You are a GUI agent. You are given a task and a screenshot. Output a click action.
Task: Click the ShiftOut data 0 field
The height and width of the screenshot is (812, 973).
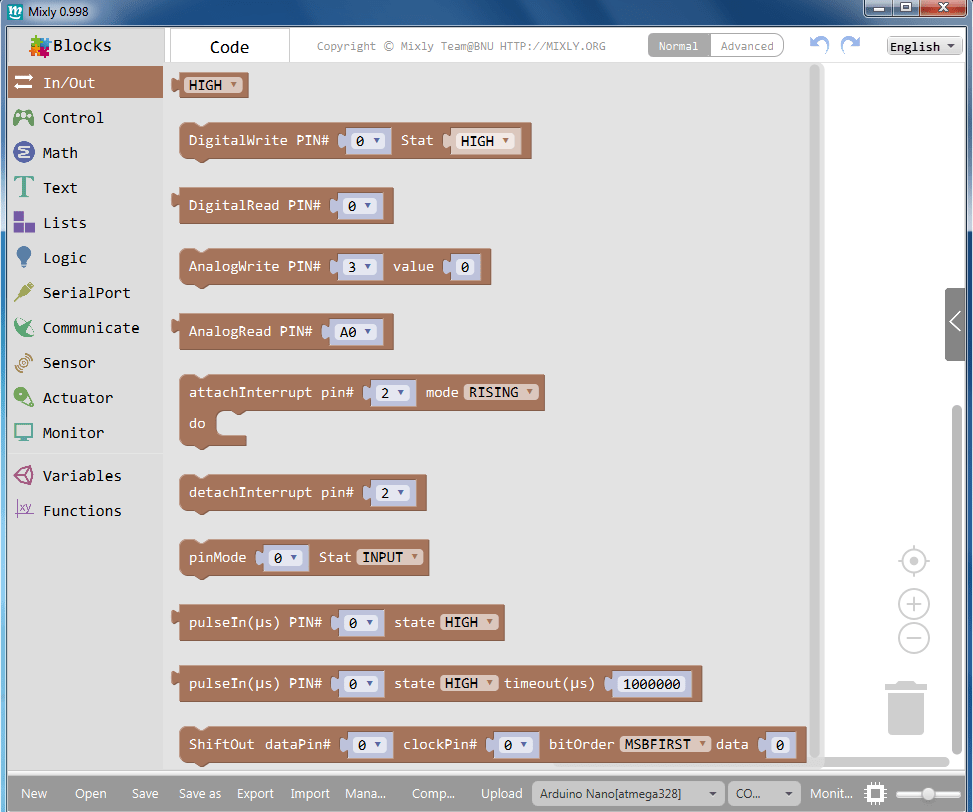click(780, 744)
